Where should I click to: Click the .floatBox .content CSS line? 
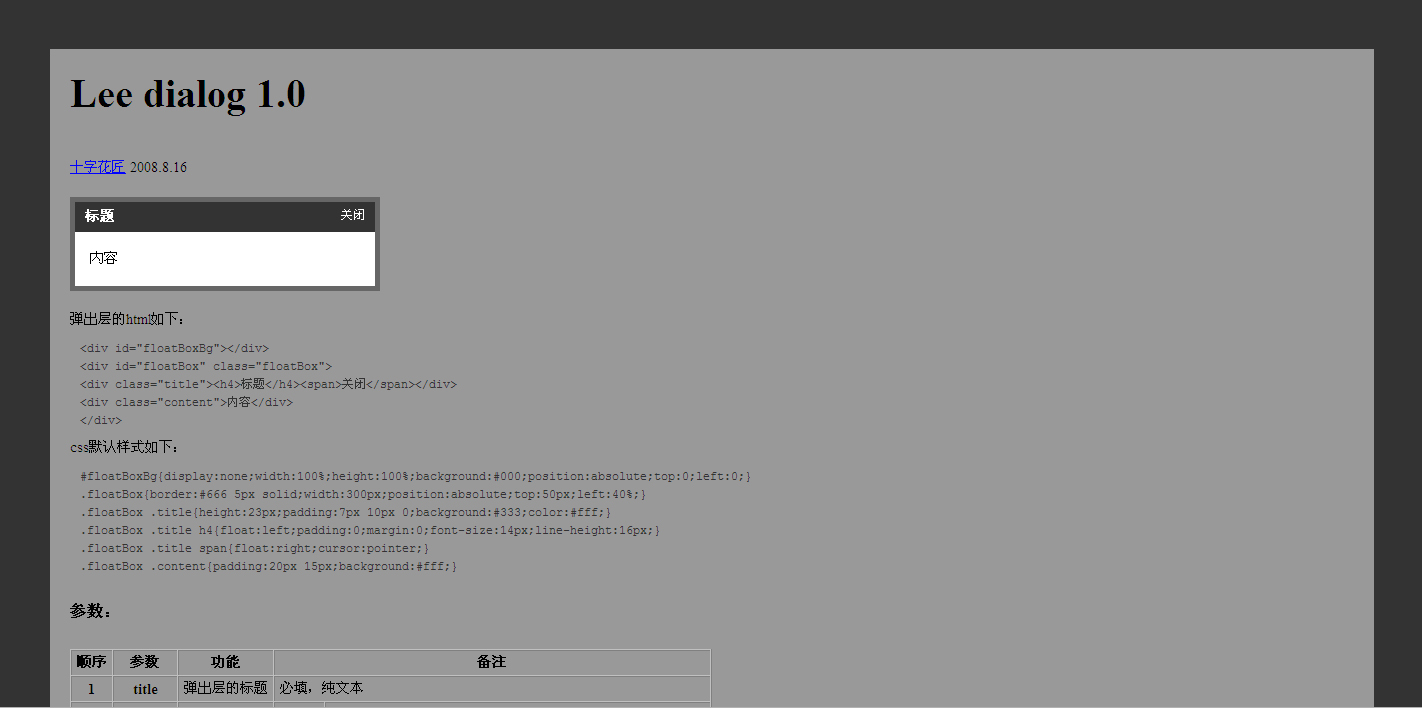[x=268, y=567]
